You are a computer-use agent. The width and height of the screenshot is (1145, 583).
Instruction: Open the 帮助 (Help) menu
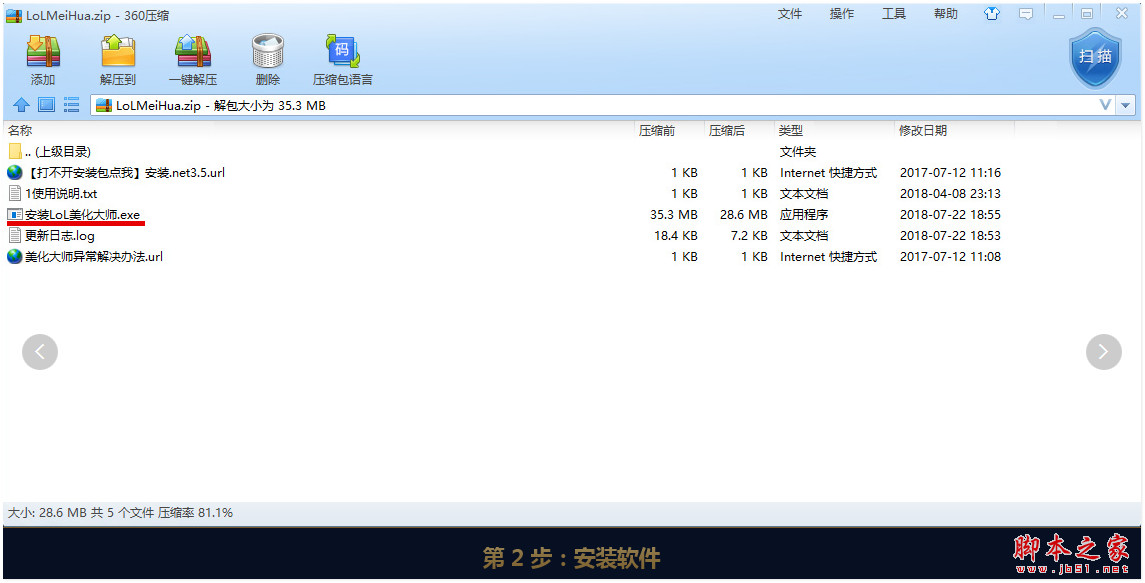click(x=946, y=14)
